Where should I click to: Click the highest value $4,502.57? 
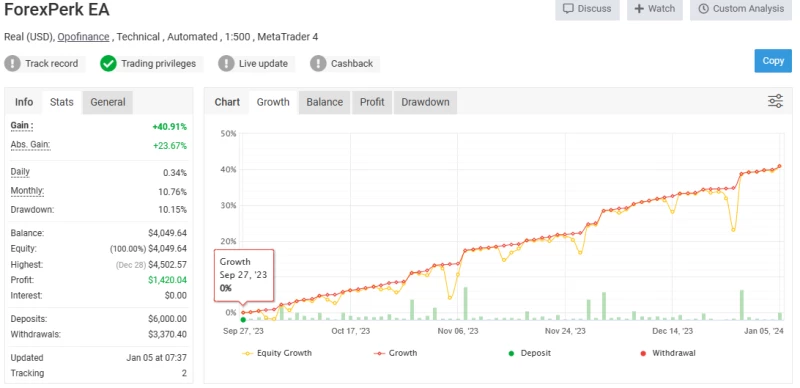(167, 264)
